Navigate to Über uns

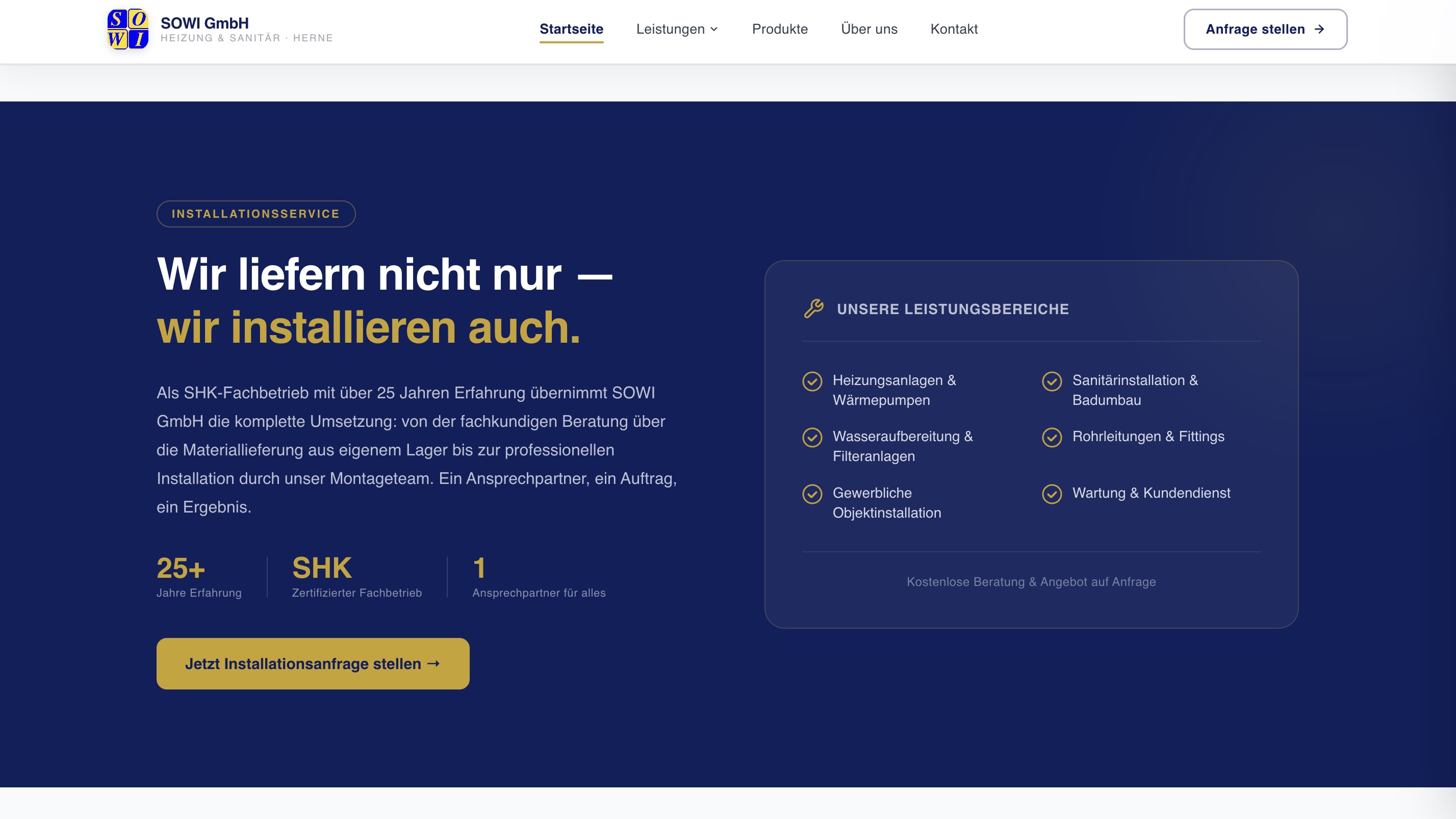[x=869, y=30]
